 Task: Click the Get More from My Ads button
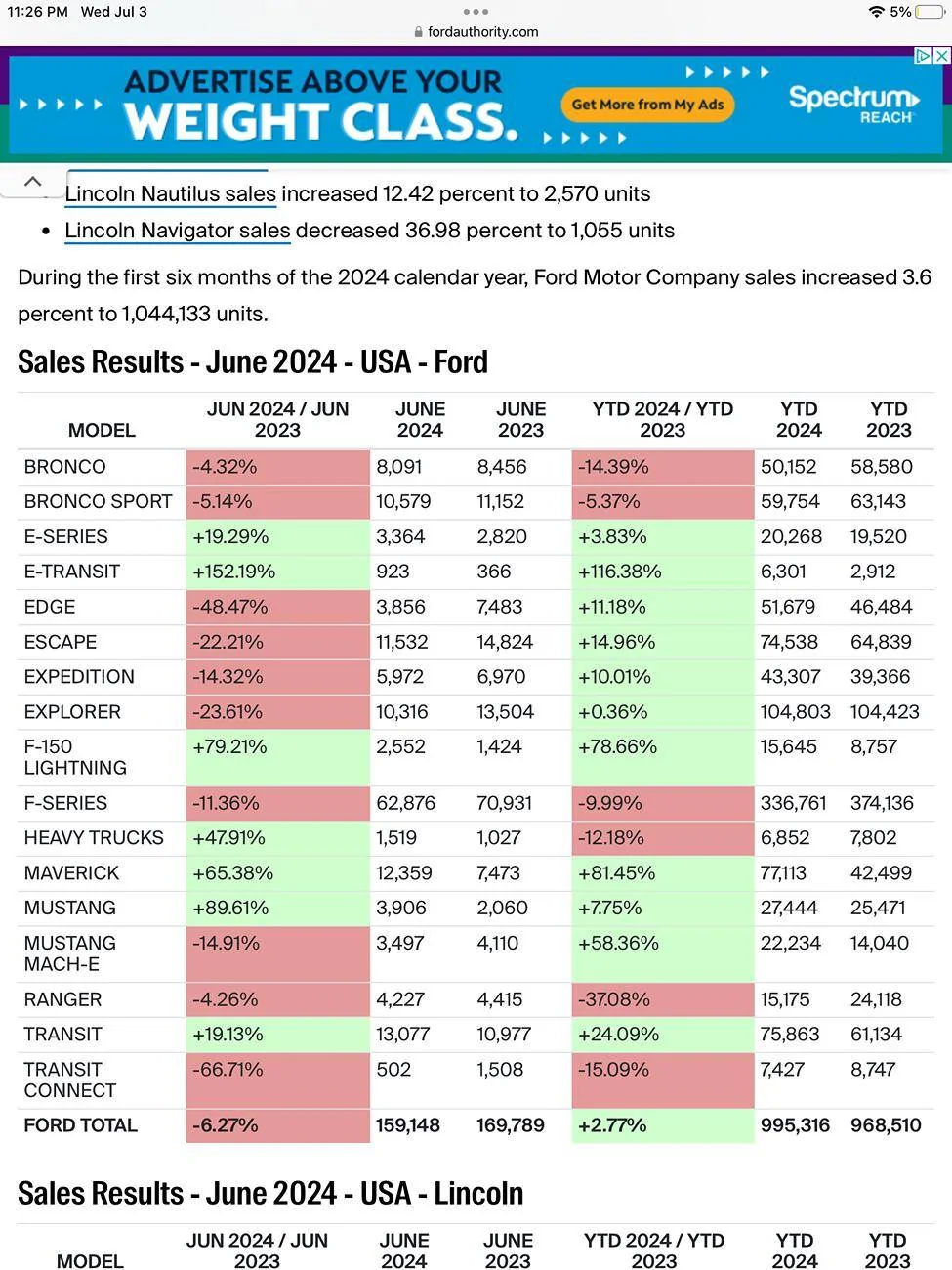click(647, 105)
